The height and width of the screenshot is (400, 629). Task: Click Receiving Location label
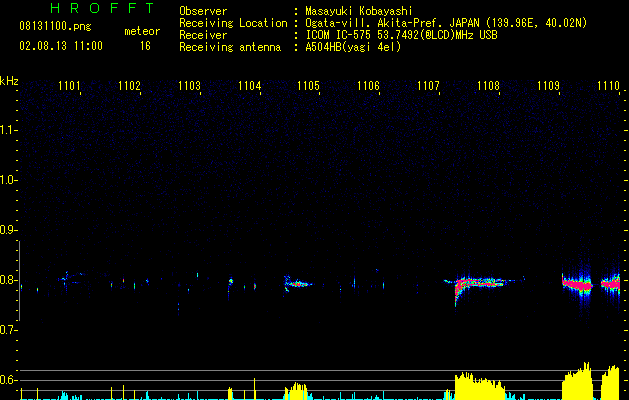(233, 23)
